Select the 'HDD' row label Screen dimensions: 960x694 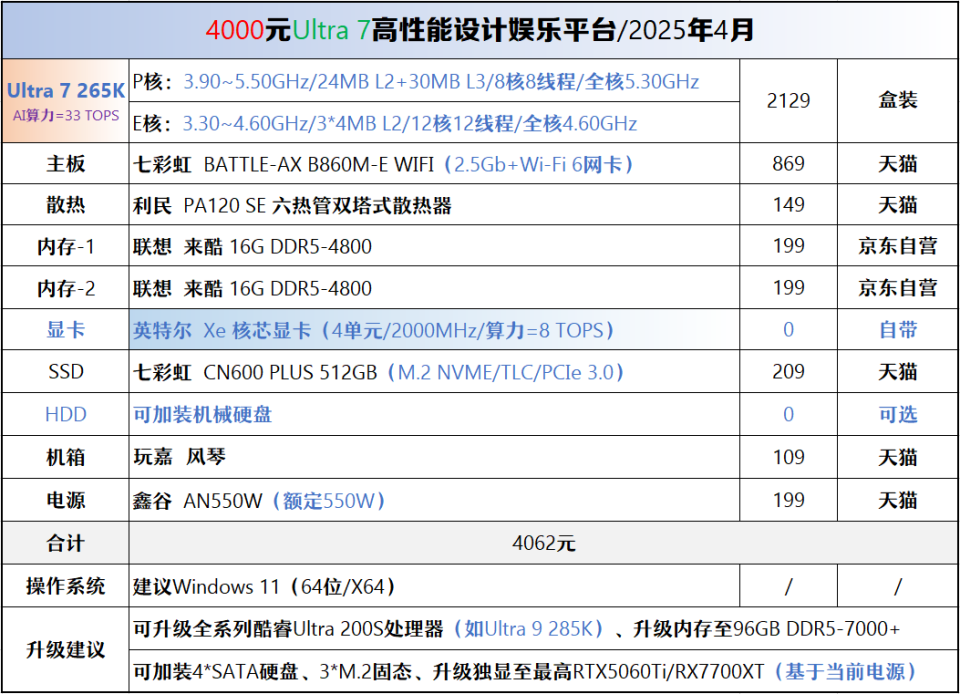pyautogui.click(x=66, y=414)
